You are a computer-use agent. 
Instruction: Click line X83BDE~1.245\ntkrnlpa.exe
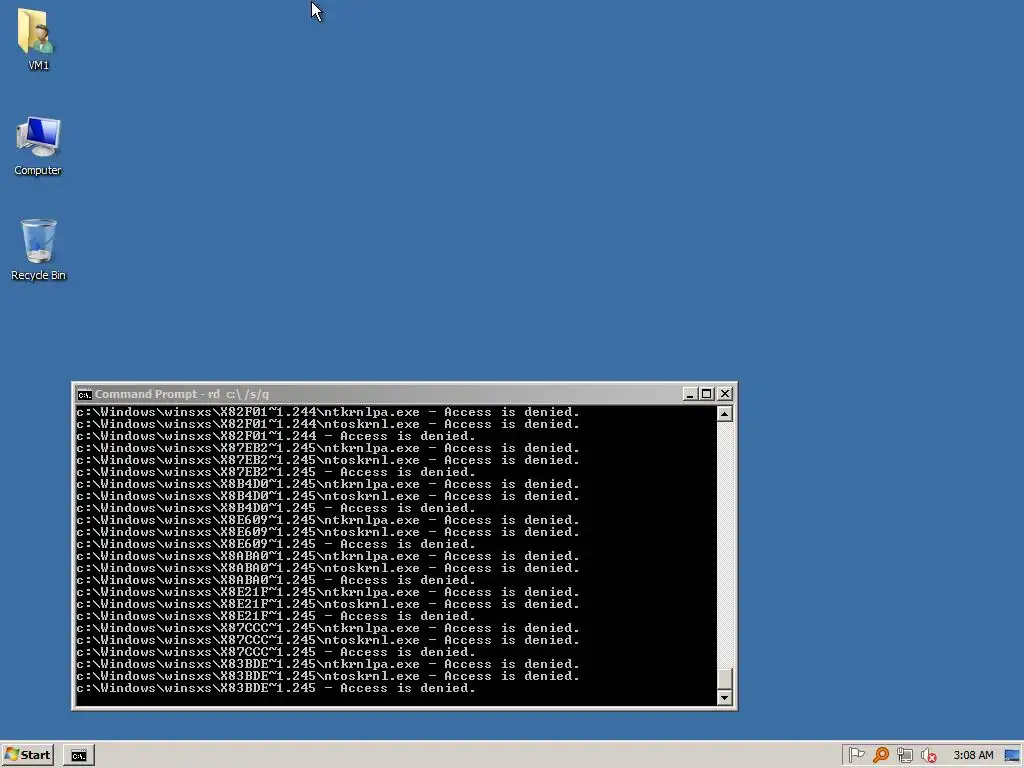[x=328, y=664]
